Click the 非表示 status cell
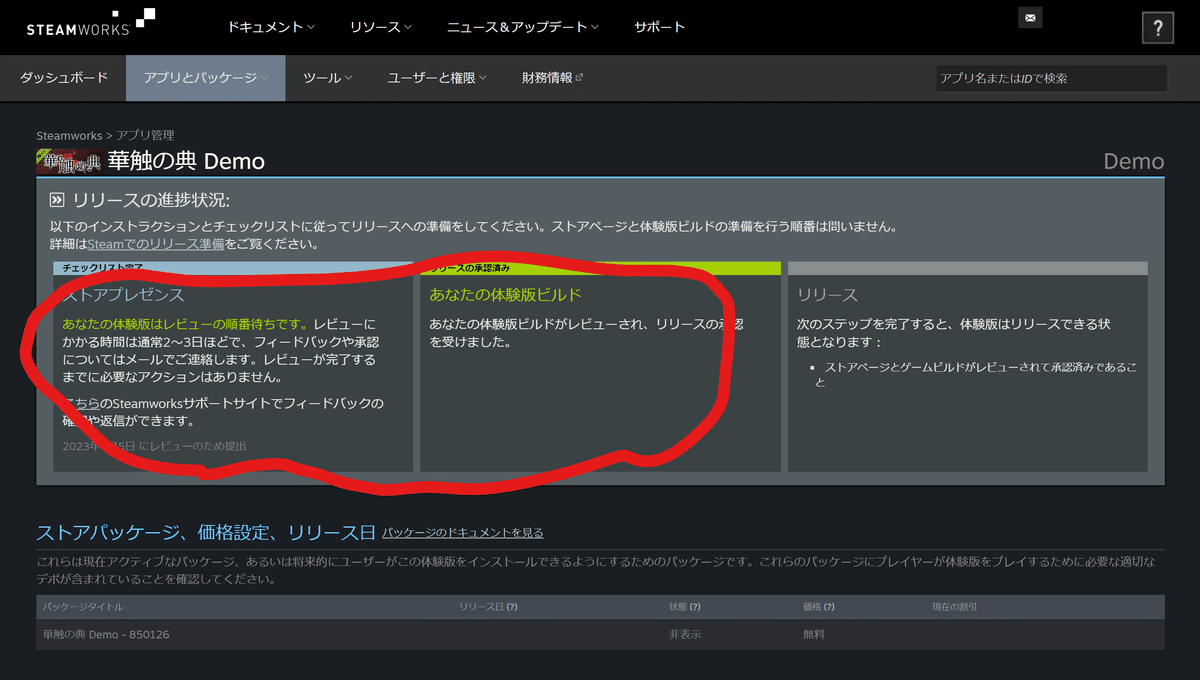Screen dimensions: 1200x680 685,635
